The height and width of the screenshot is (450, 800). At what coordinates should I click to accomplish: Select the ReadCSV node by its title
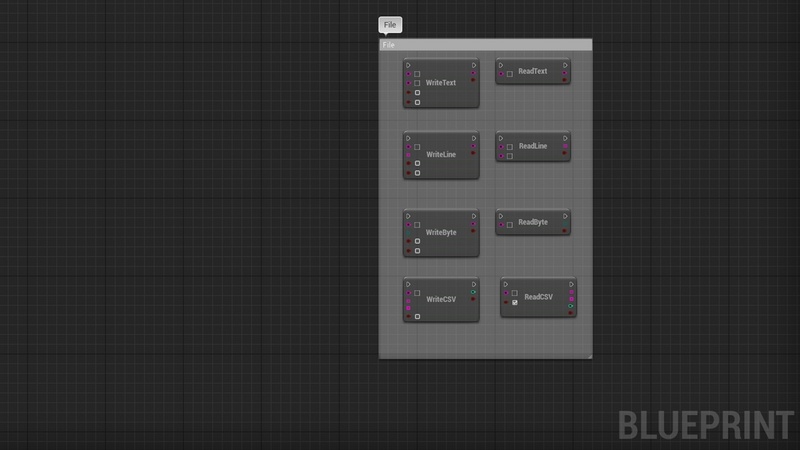pos(538,297)
